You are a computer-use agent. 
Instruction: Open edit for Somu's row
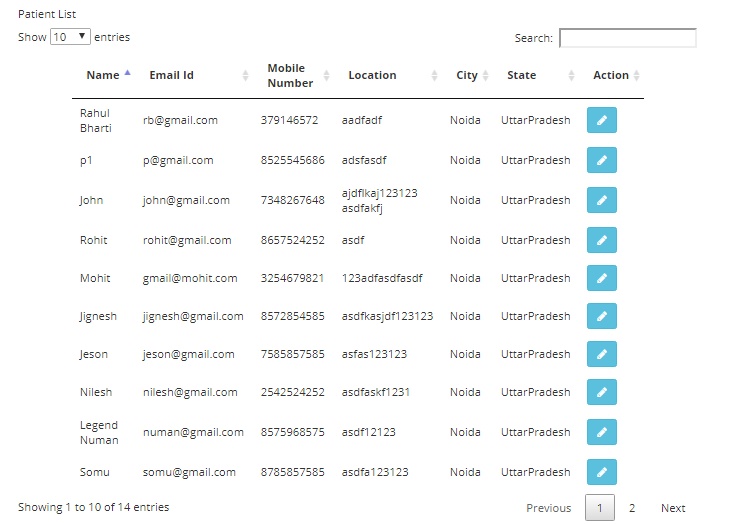click(x=601, y=472)
